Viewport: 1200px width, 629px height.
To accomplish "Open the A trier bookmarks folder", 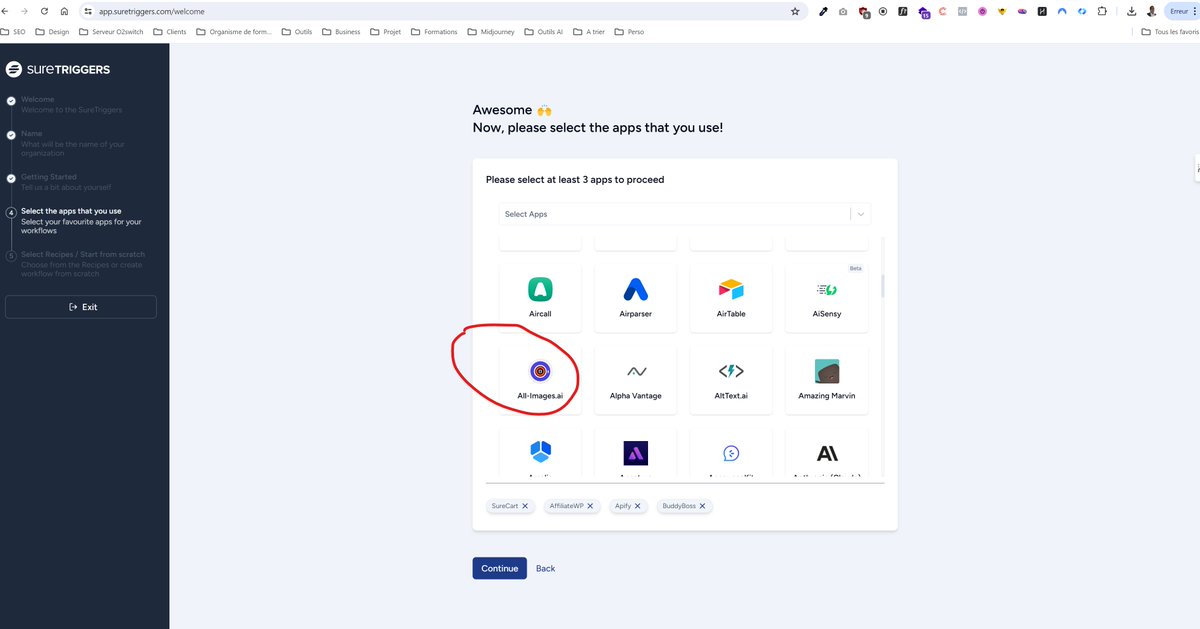I will point(589,32).
